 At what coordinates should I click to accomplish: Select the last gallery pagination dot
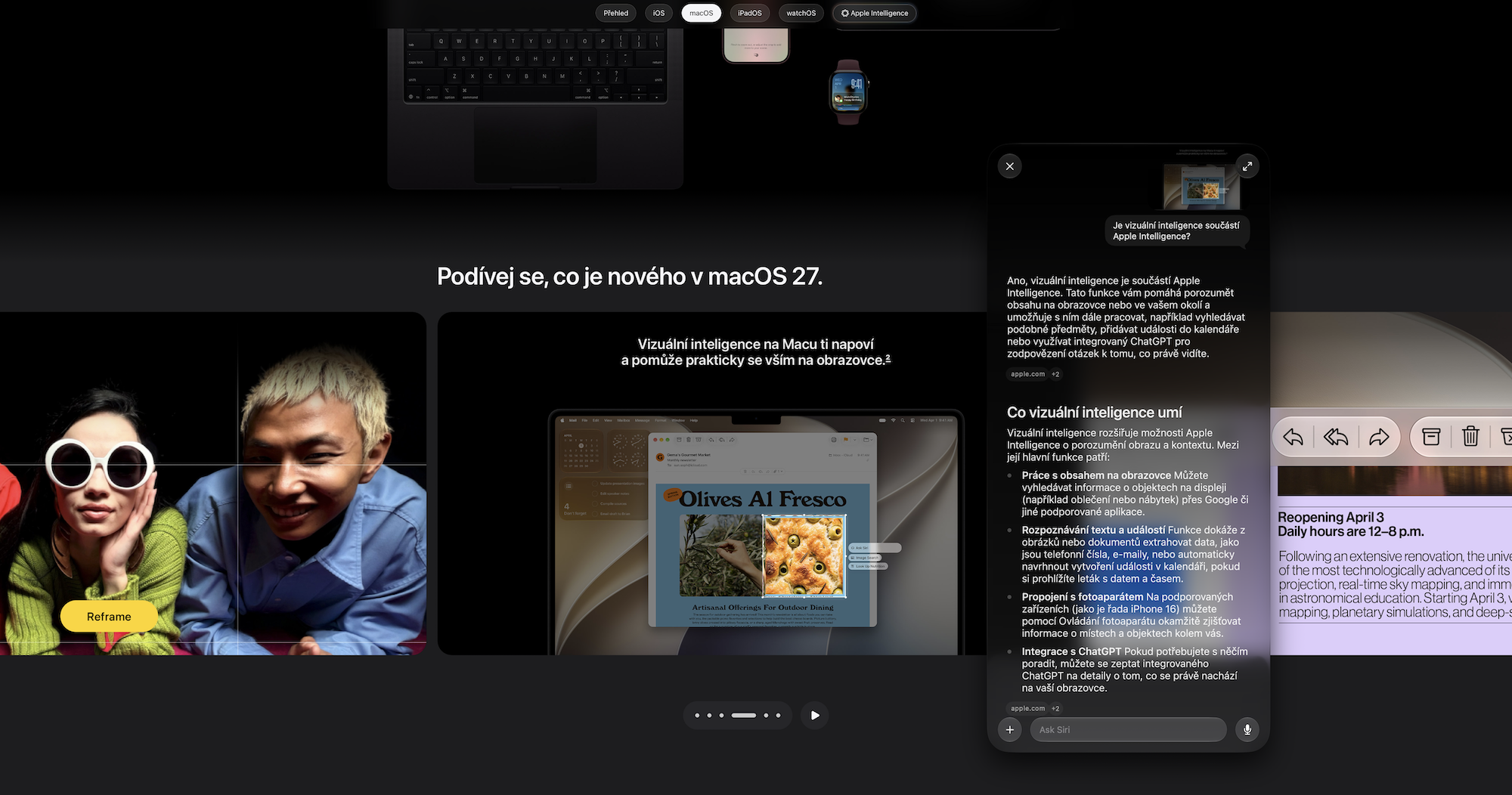coord(778,715)
